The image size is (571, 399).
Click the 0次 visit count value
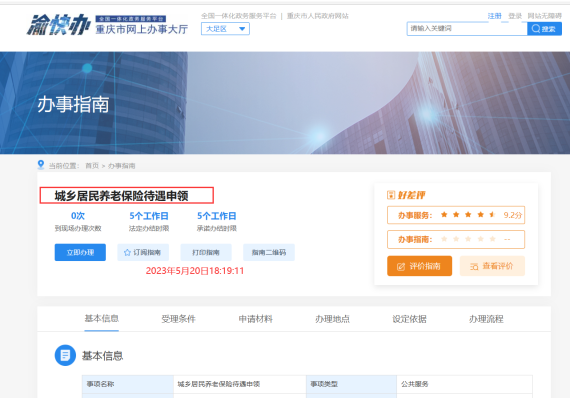click(78, 216)
